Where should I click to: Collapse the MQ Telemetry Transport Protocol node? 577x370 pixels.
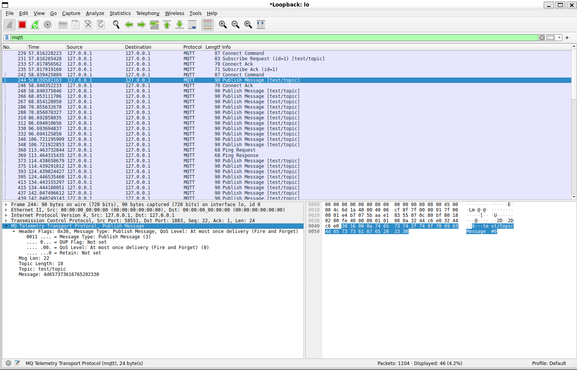coord(6,226)
